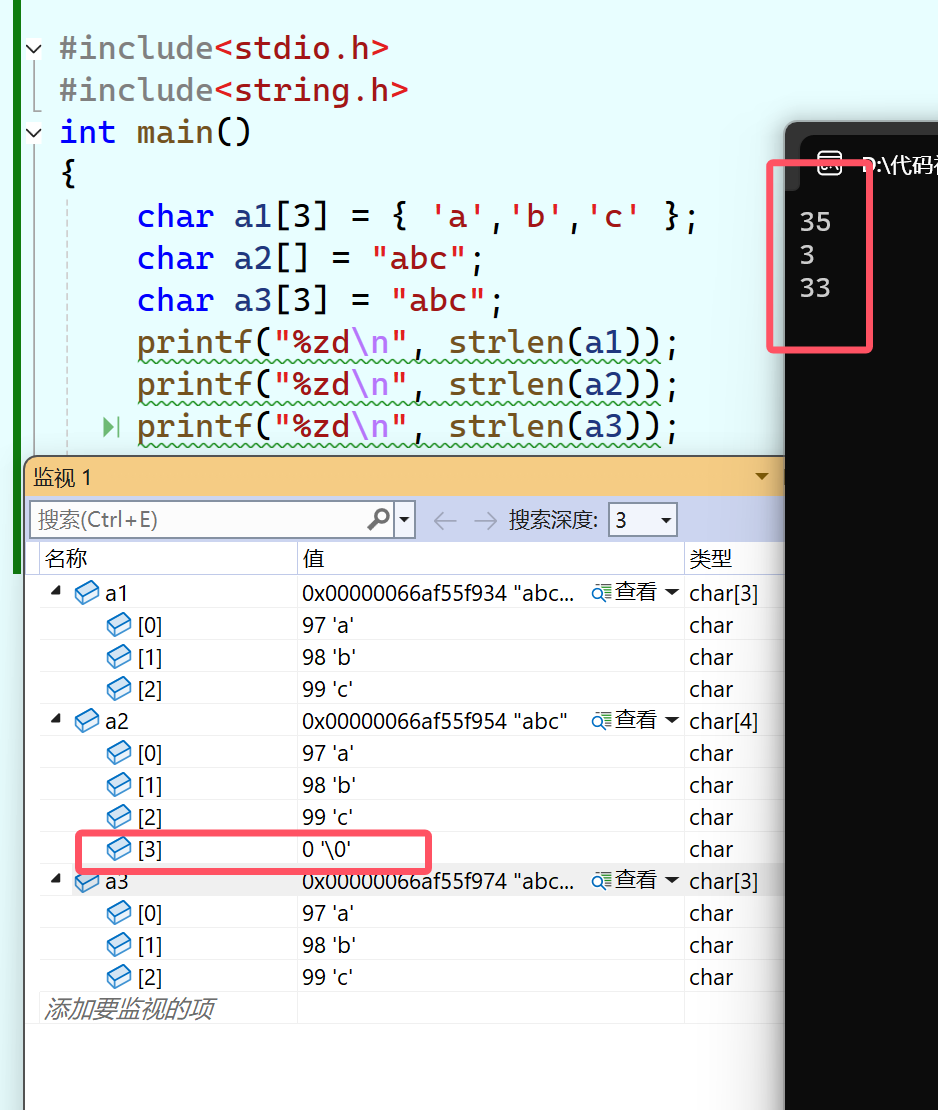Open the 查看 dropdown arrow in a3 row

click(672, 881)
